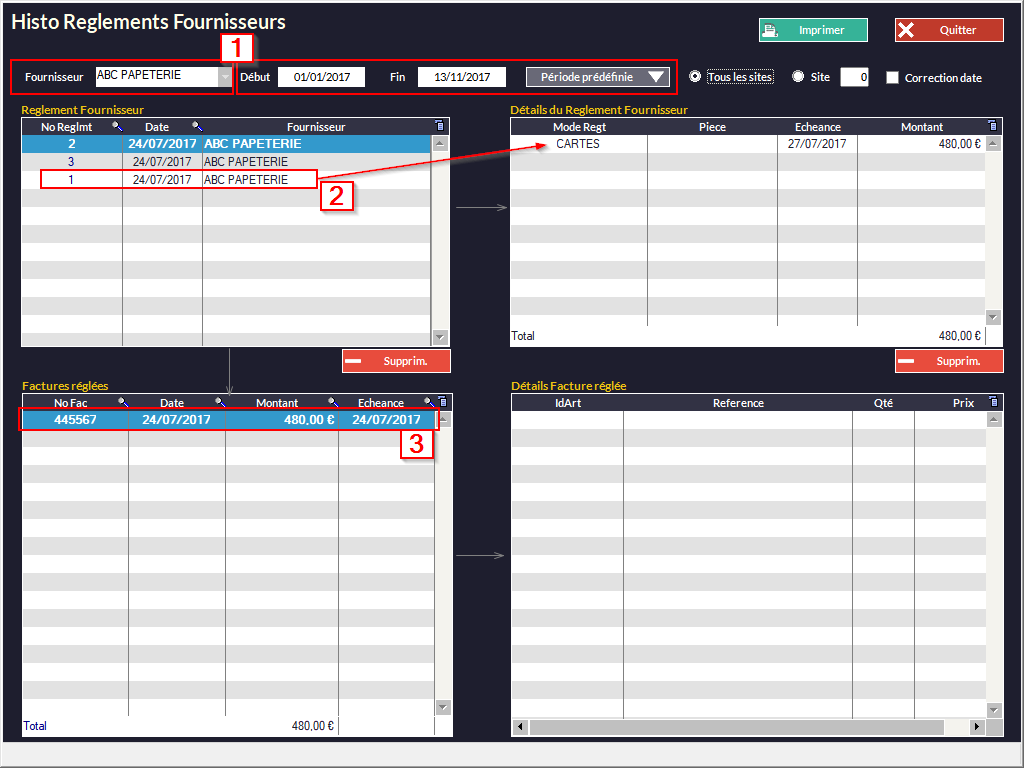Click Supprim. under Reglement Fournisseur table
Viewport: 1024px width, 768px height.
396,361
